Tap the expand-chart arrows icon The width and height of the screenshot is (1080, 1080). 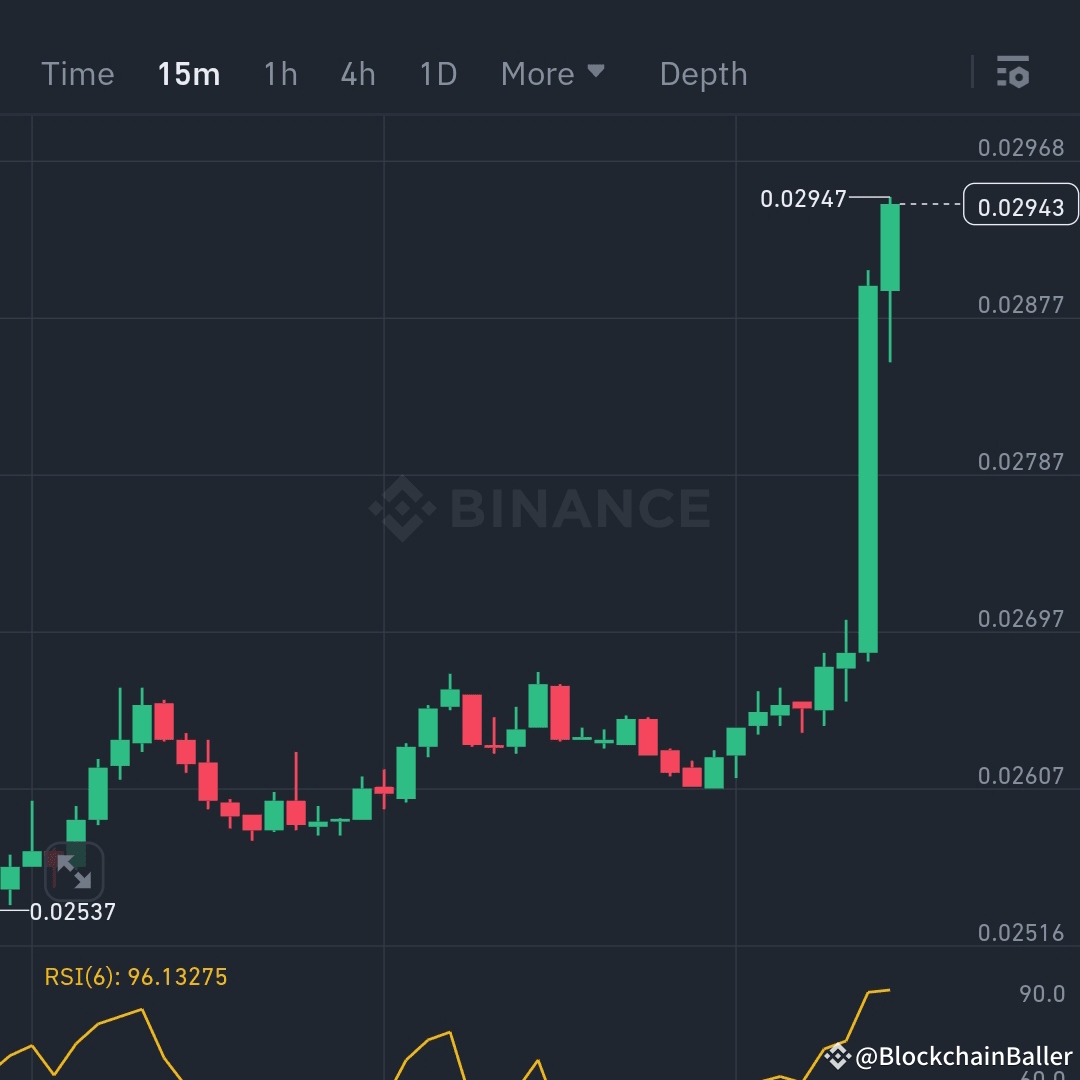click(73, 872)
